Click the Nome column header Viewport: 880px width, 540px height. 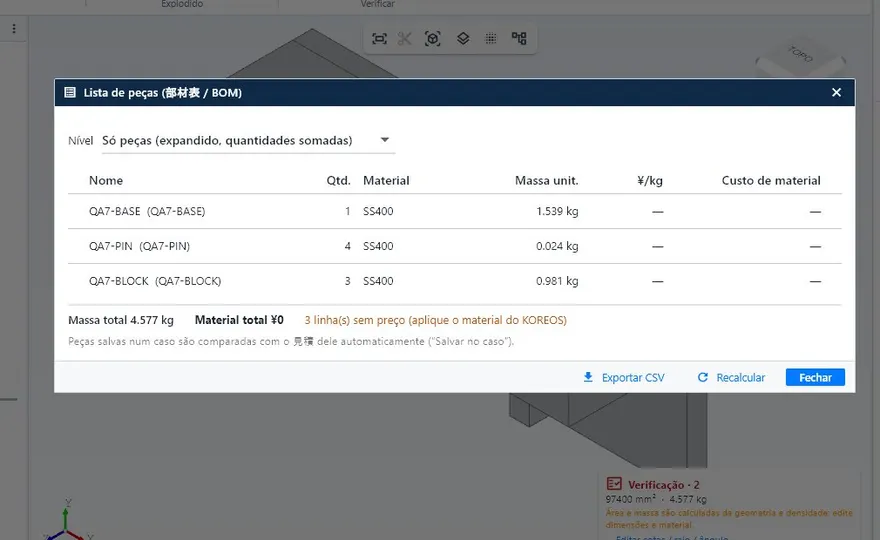(x=106, y=180)
